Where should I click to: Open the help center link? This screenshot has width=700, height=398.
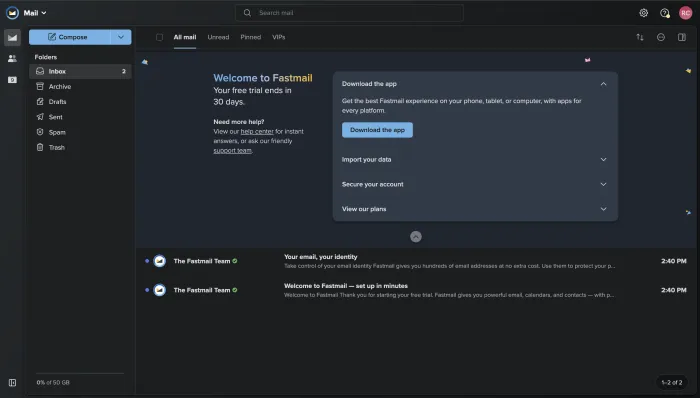[257, 132]
